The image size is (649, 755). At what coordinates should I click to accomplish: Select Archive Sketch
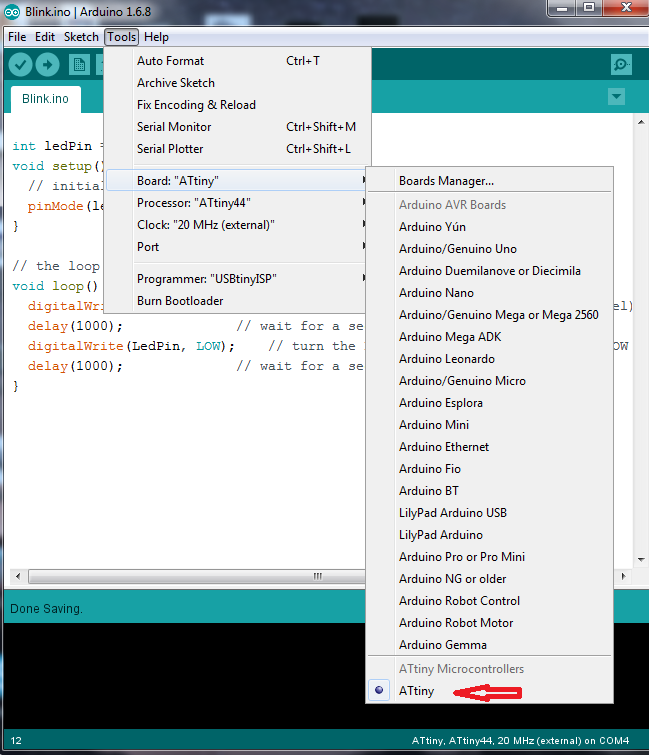pyautogui.click(x=237, y=83)
